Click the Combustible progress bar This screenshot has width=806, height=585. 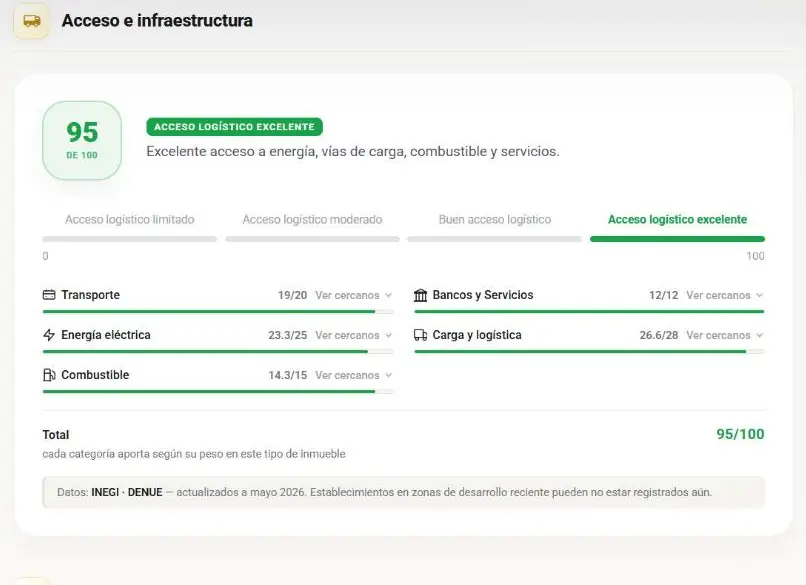point(218,392)
